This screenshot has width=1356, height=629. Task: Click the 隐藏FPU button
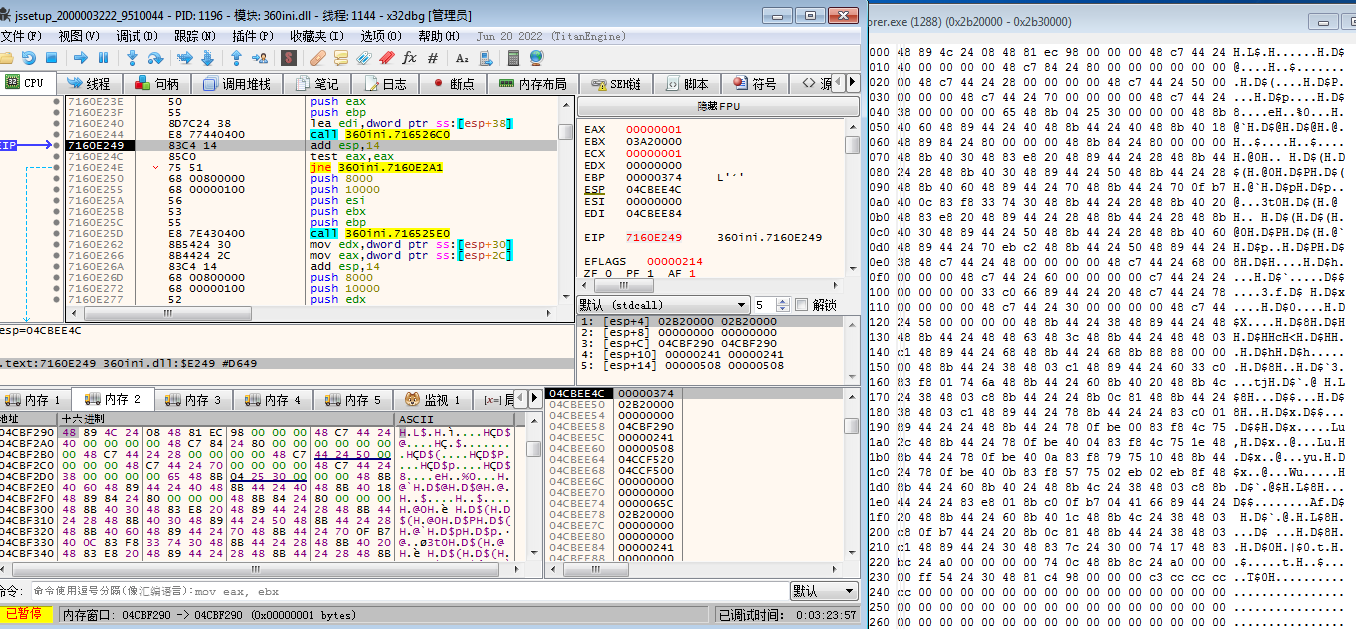tap(719, 106)
